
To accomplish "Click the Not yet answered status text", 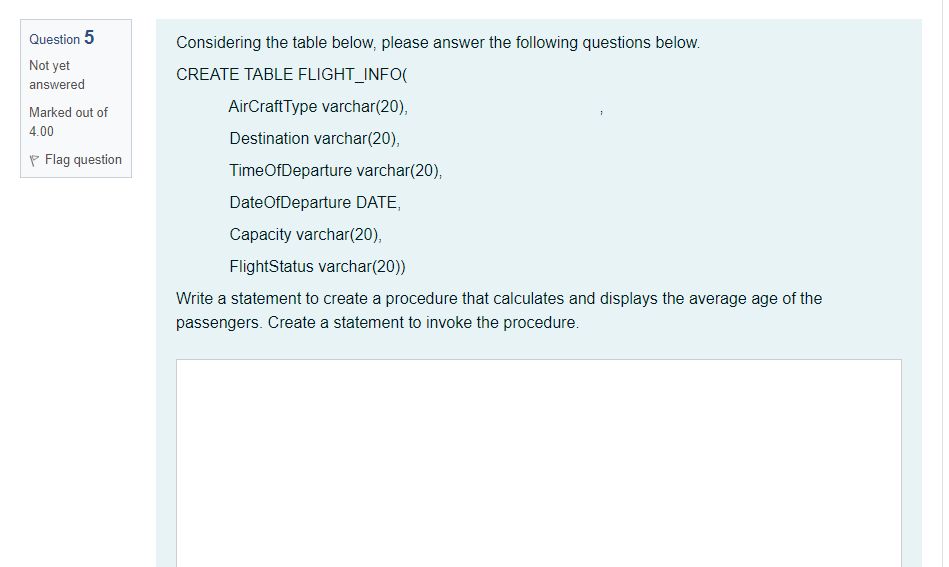I will coord(50,66).
